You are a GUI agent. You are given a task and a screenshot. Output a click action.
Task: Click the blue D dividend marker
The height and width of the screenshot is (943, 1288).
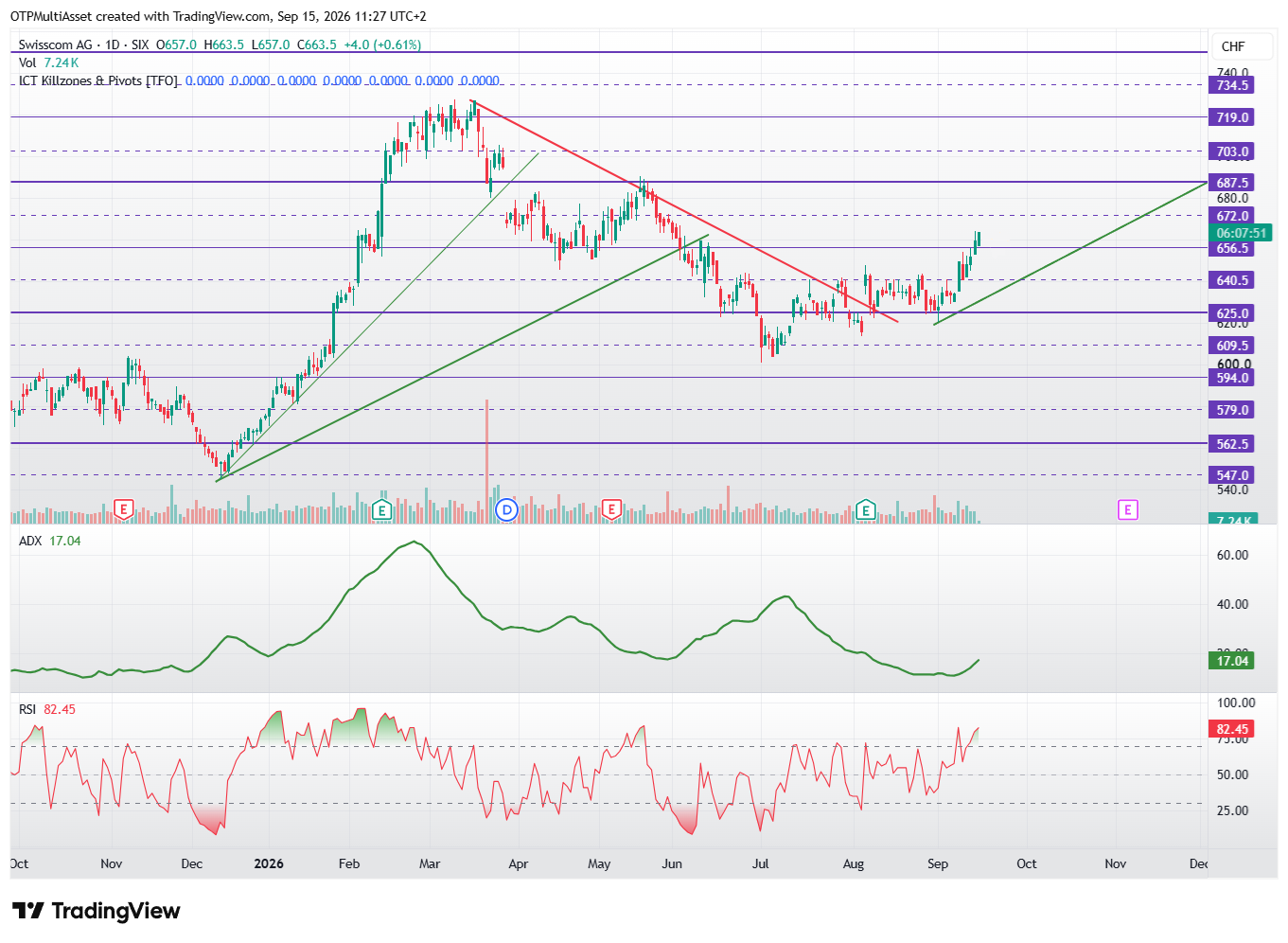507,510
